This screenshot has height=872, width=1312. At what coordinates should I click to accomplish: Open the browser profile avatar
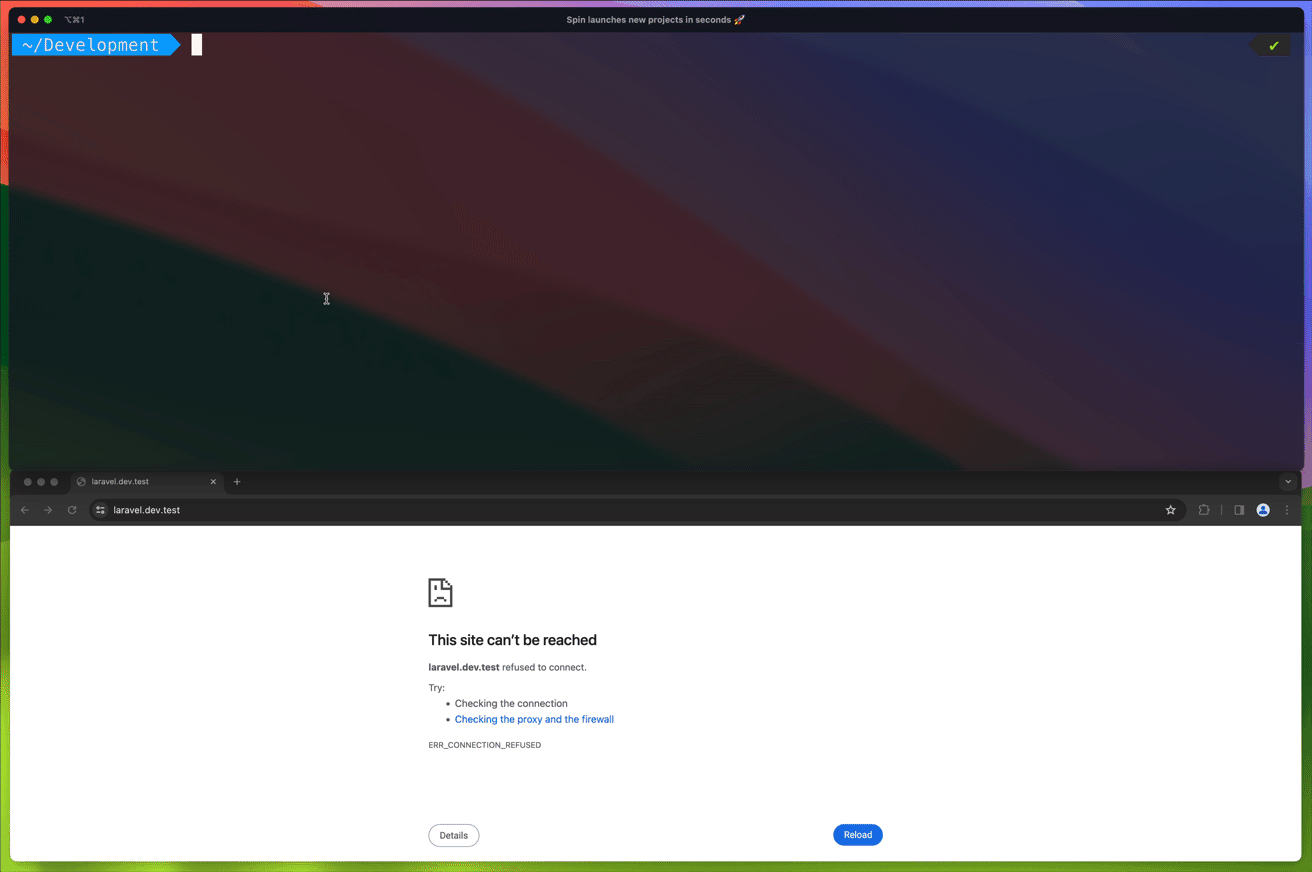coord(1263,510)
